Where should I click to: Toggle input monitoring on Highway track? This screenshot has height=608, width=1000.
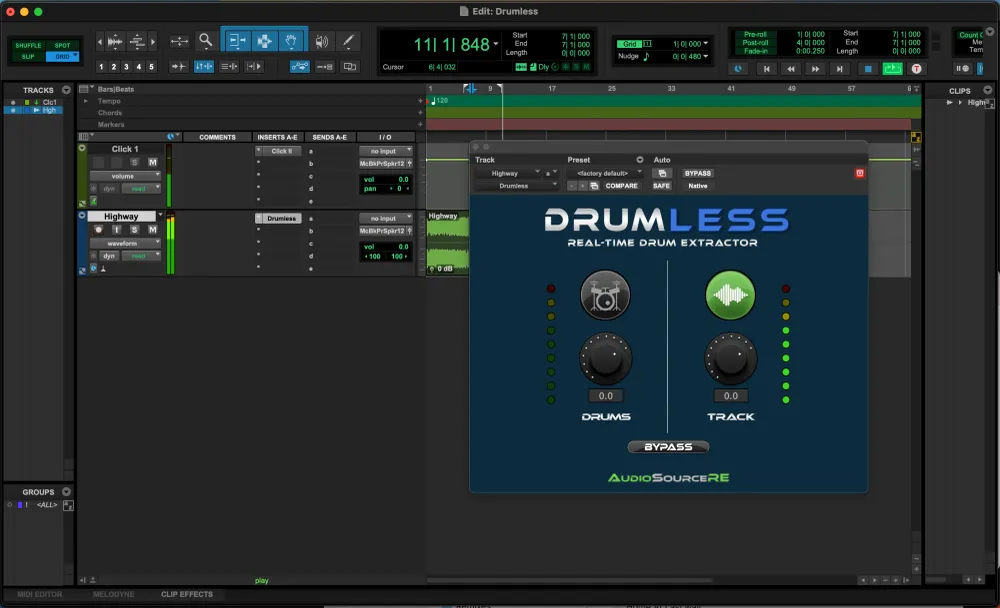tap(116, 230)
